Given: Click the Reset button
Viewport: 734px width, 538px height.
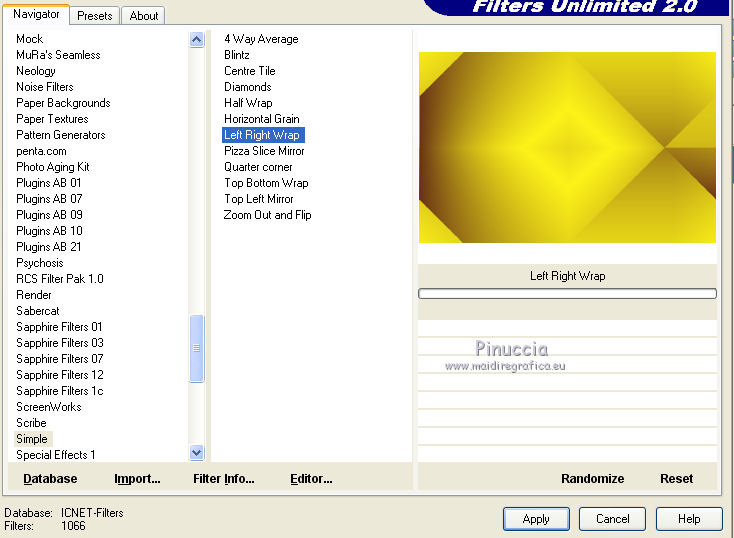Looking at the screenshot, I should pyautogui.click(x=676, y=479).
